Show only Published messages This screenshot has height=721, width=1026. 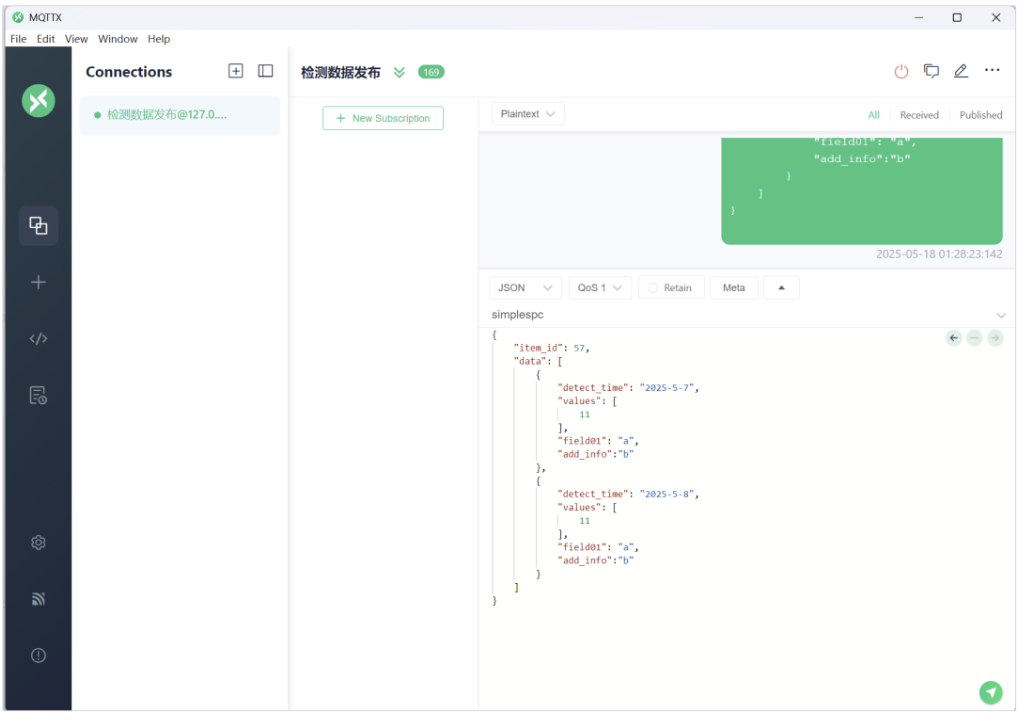pos(980,115)
